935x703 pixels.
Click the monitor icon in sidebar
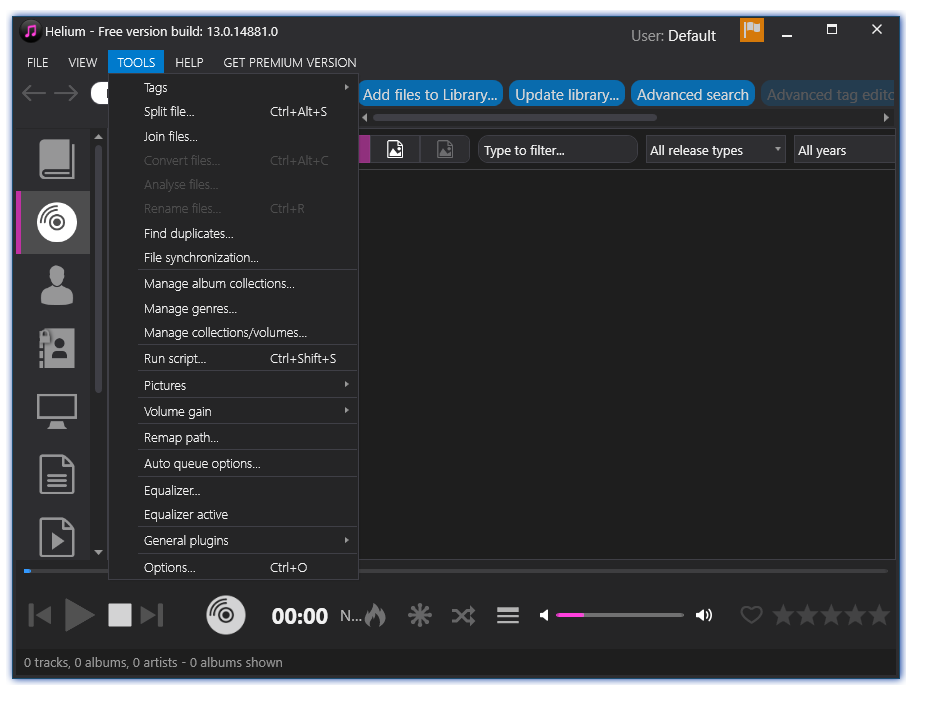coord(56,411)
